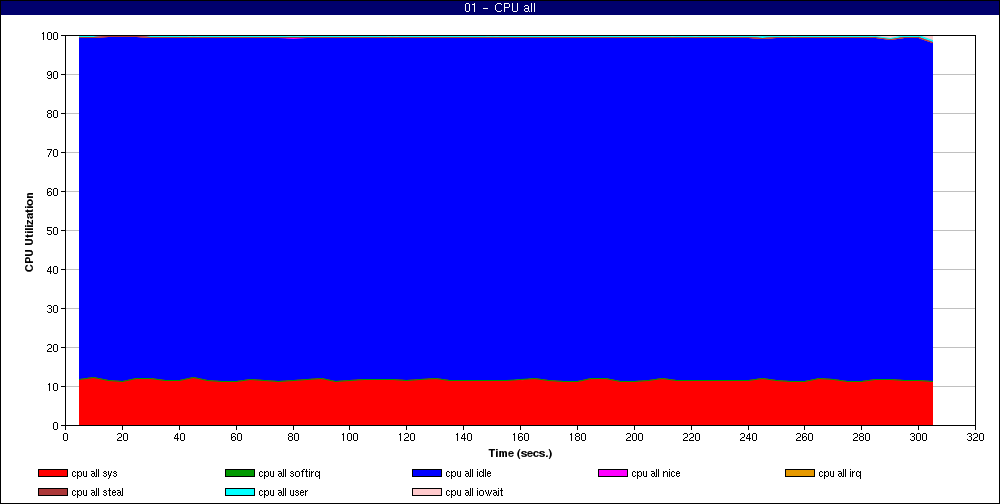
Task: Click the brown 'cpu all steal' legend swatch
Action: point(52,492)
